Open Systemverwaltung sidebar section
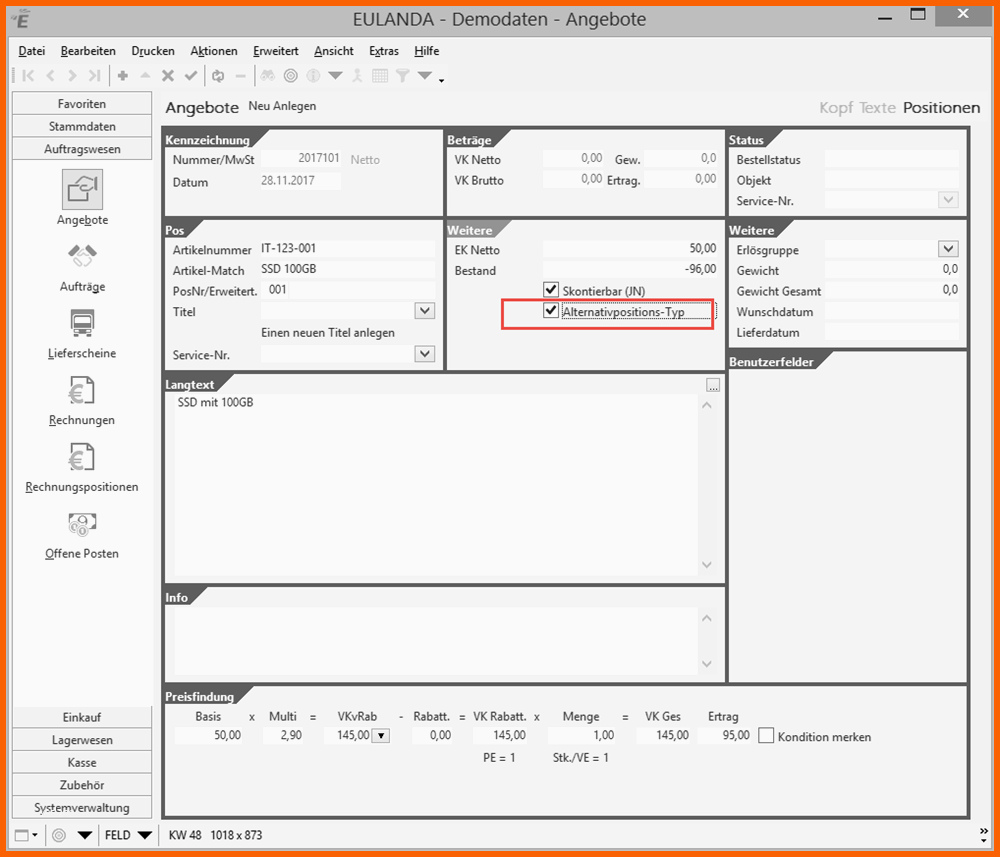1000x857 pixels. [82, 807]
